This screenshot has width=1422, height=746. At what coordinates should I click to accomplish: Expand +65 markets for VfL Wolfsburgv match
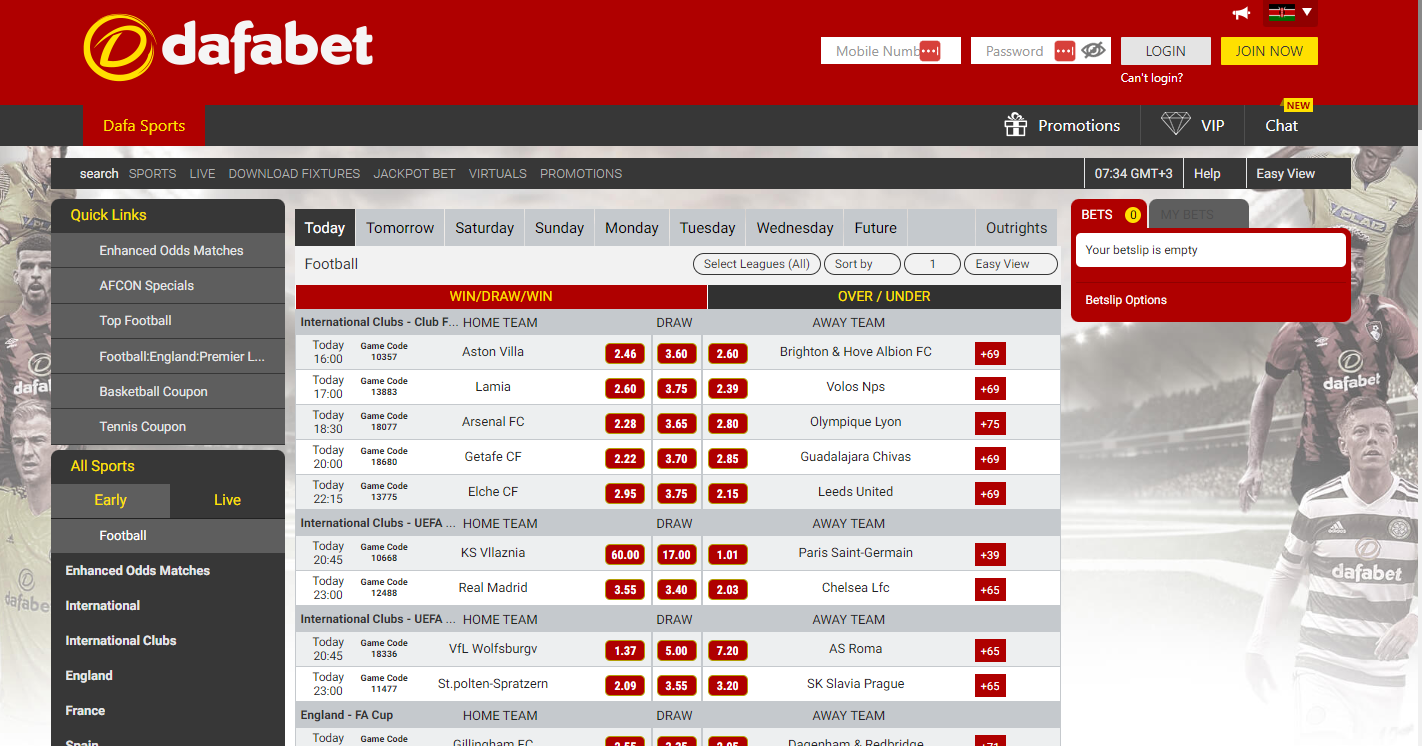click(990, 651)
